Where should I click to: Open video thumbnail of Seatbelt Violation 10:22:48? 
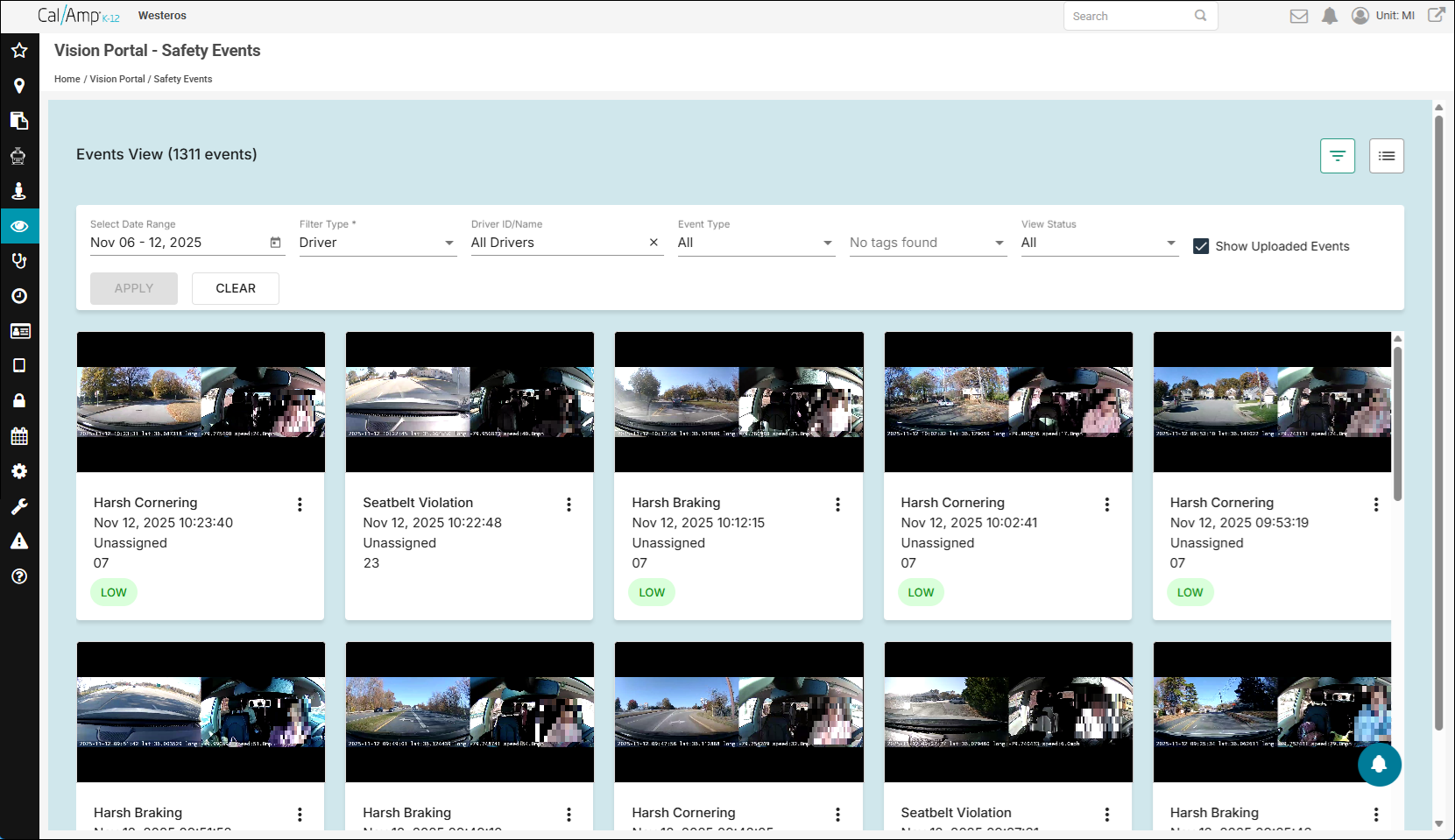pyautogui.click(x=470, y=402)
